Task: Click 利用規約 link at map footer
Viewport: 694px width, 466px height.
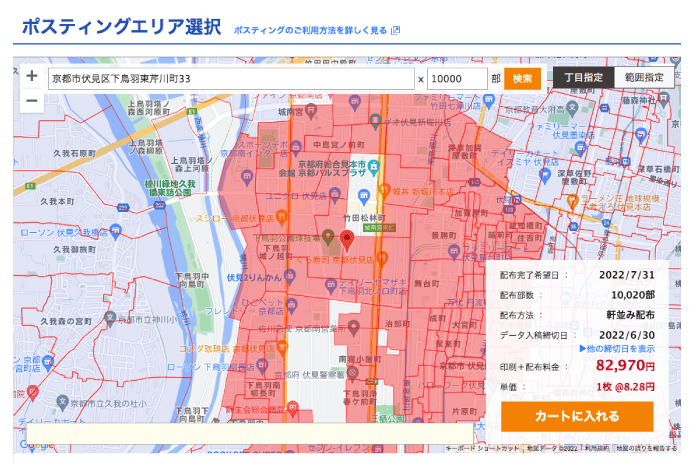Action: coord(598,449)
